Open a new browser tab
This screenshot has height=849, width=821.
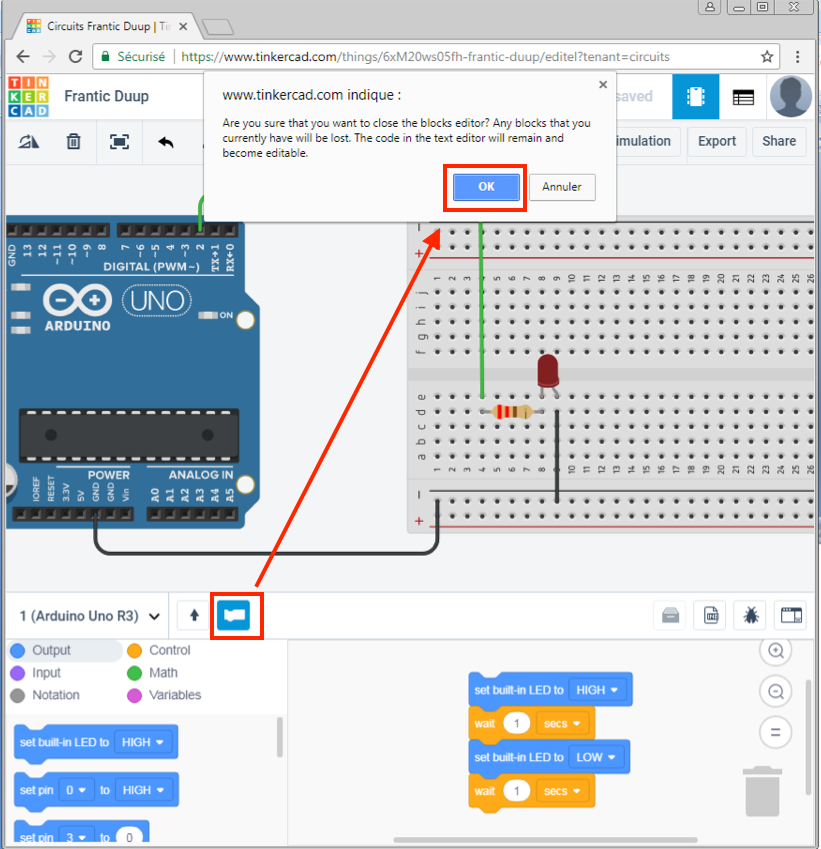tap(218, 27)
